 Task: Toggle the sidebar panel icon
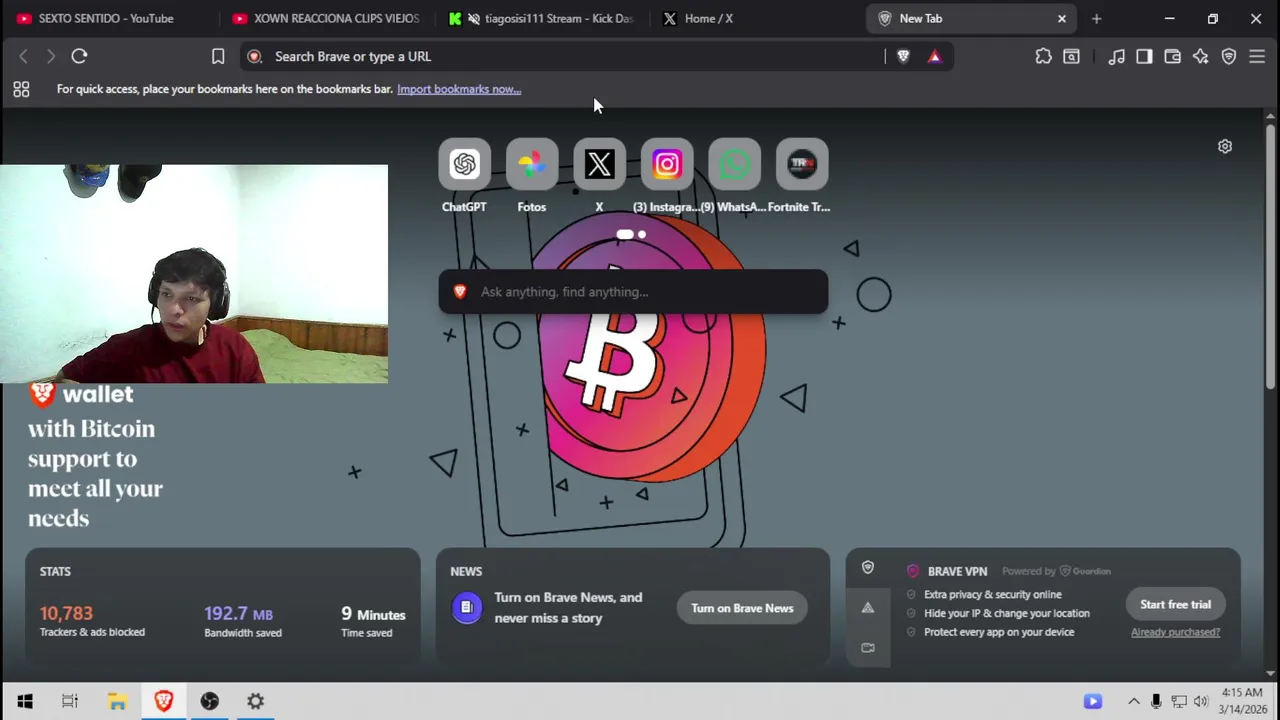click(x=1144, y=56)
